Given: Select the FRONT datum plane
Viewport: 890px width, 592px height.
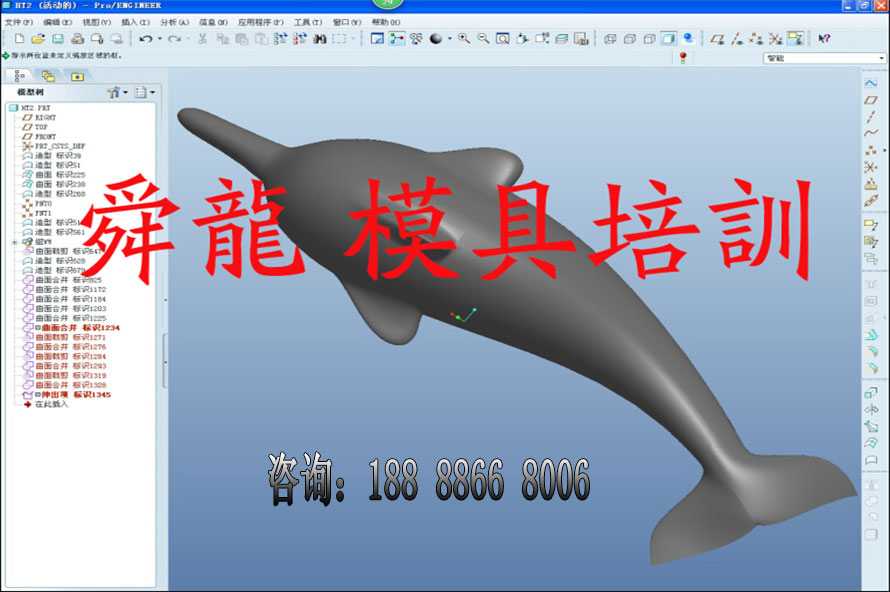Looking at the screenshot, I should coord(39,137).
